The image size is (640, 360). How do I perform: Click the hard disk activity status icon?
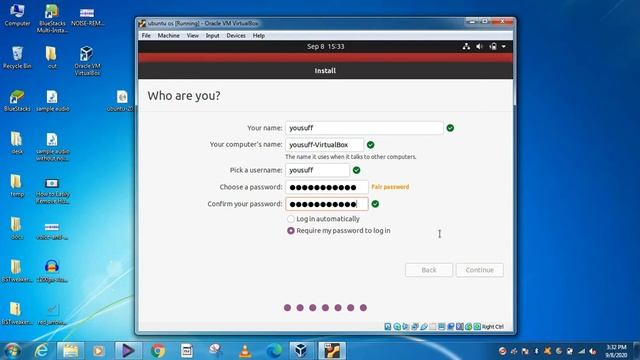coord(388,327)
